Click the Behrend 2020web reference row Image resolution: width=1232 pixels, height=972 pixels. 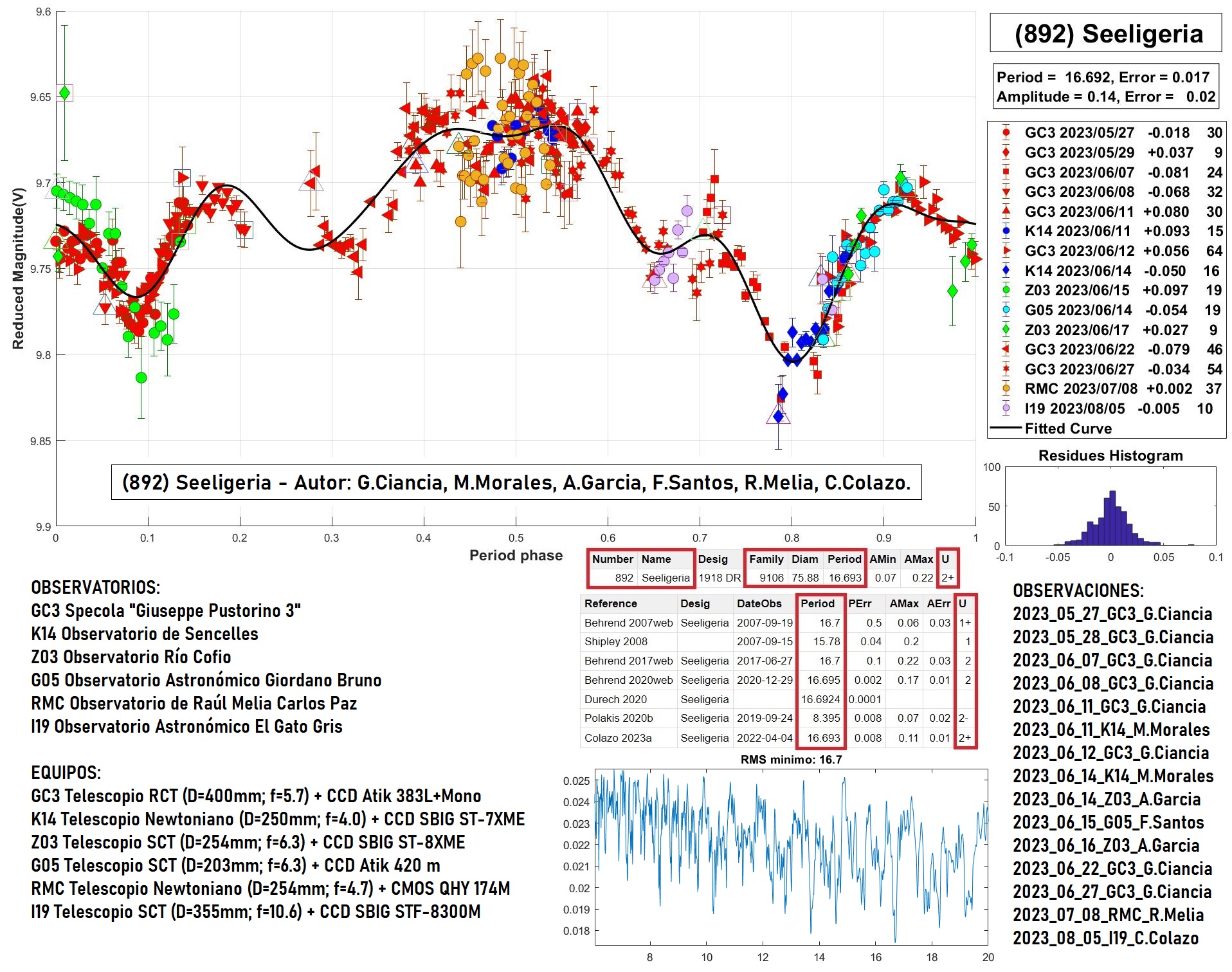(x=778, y=680)
